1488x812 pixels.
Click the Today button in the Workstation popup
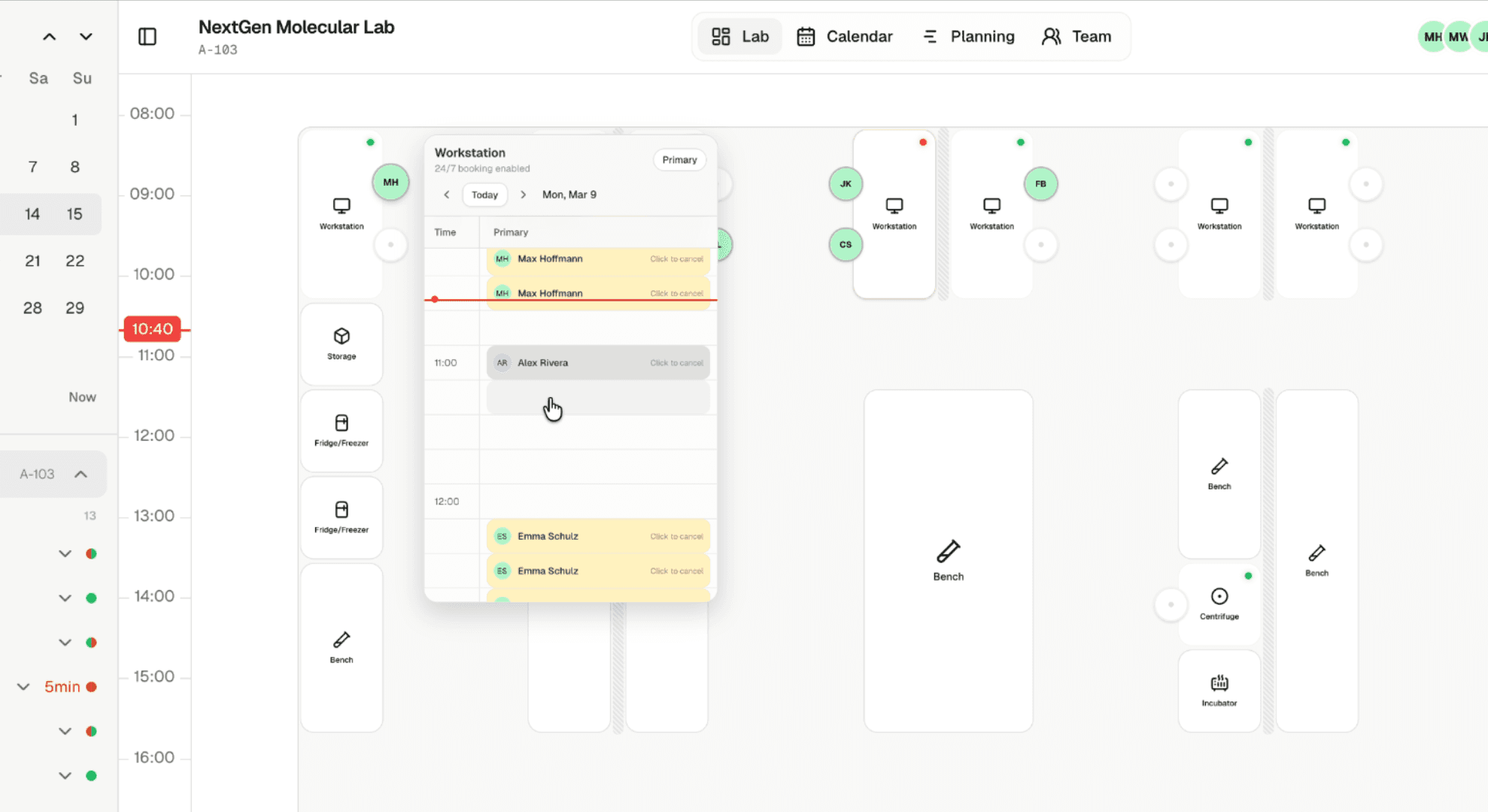(484, 195)
